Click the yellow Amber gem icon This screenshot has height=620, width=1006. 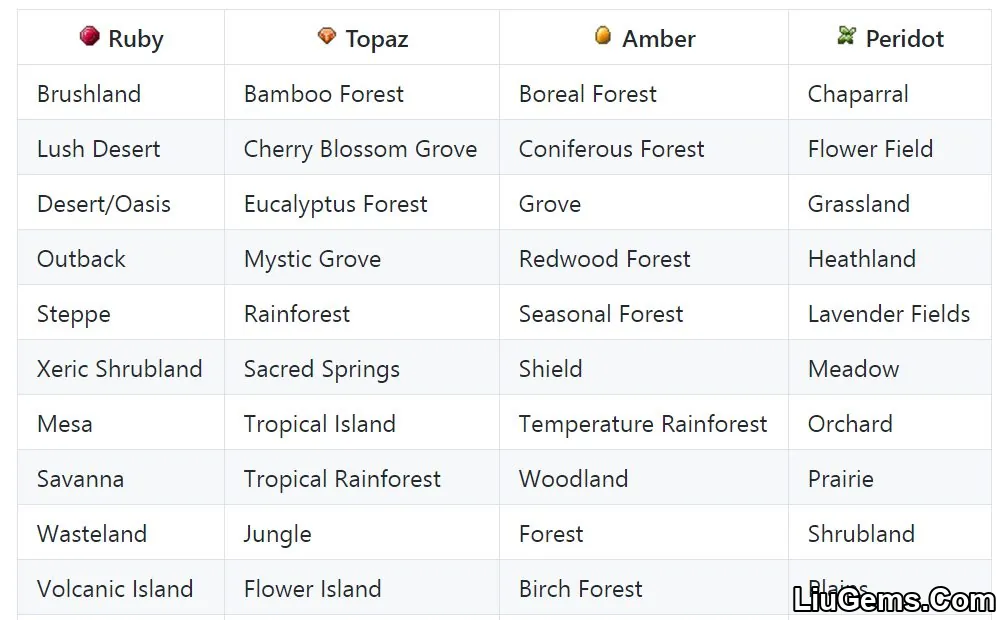pyautogui.click(x=602, y=35)
